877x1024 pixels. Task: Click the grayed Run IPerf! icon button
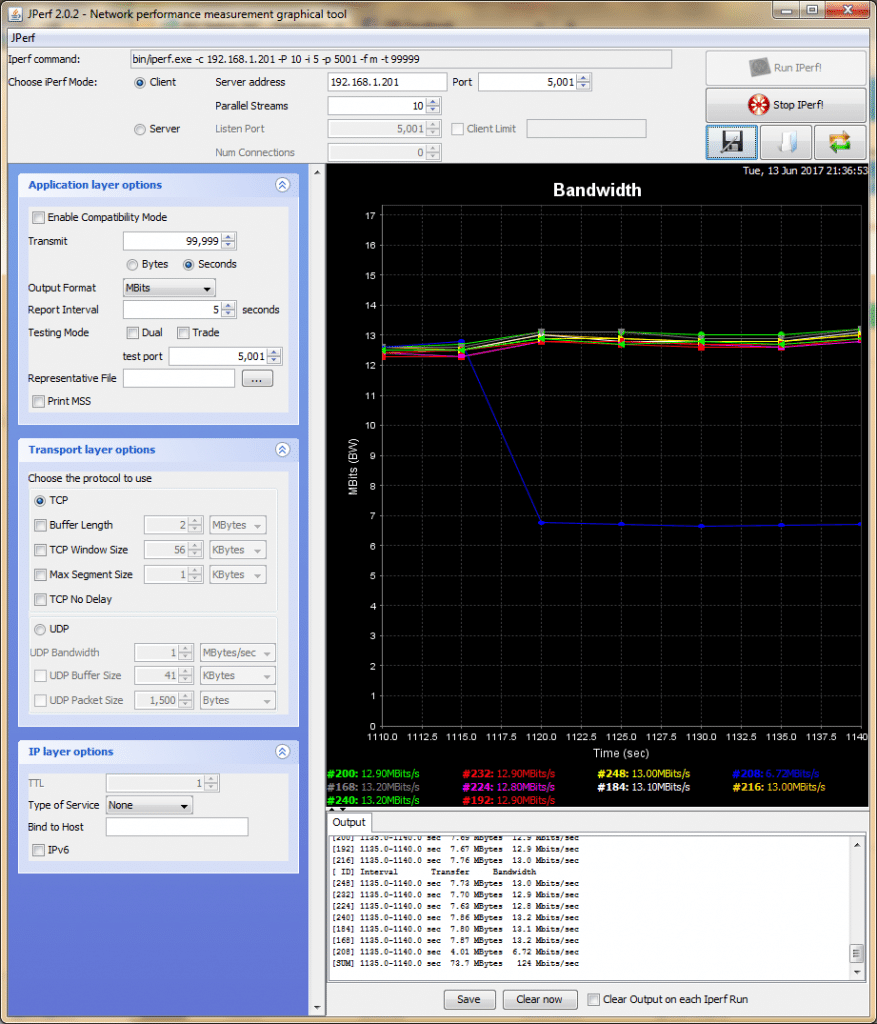tap(785, 68)
